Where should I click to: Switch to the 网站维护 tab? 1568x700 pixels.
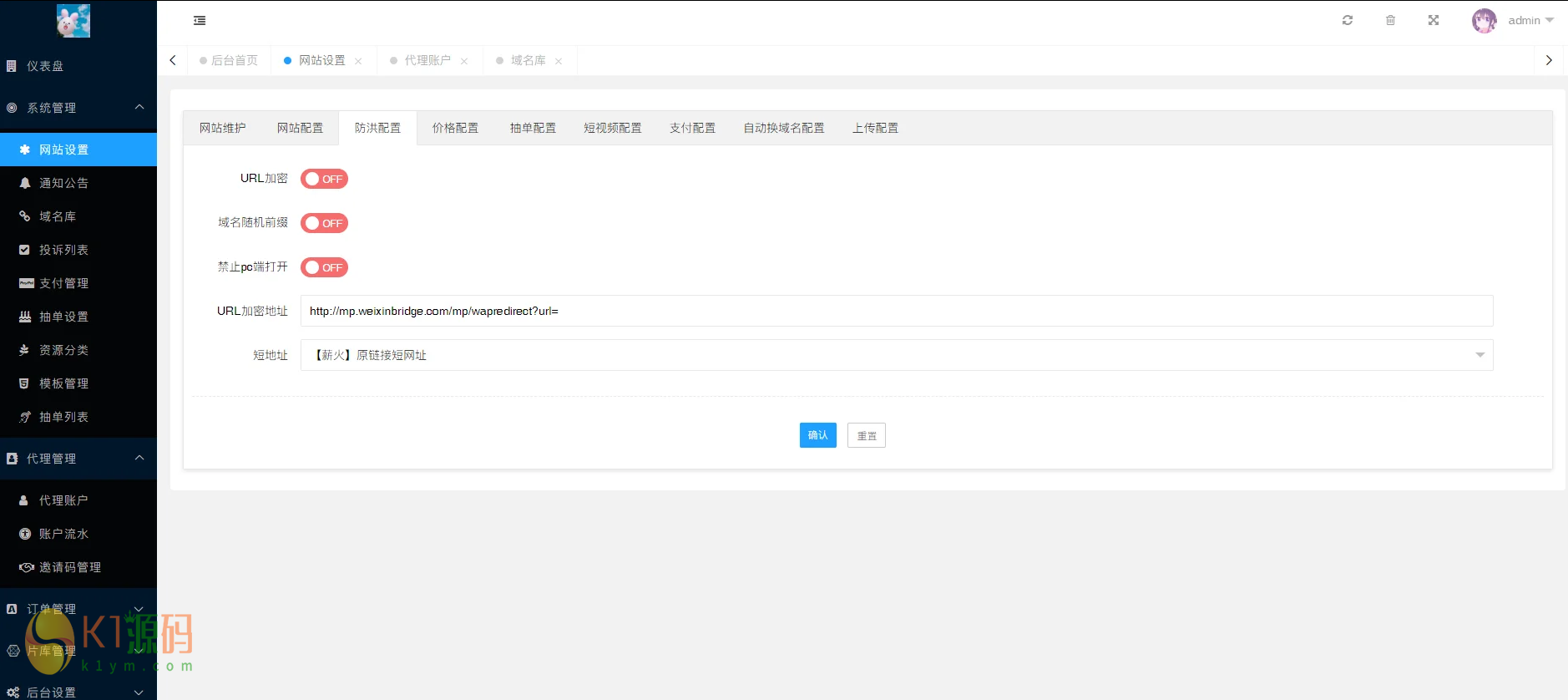(222, 128)
